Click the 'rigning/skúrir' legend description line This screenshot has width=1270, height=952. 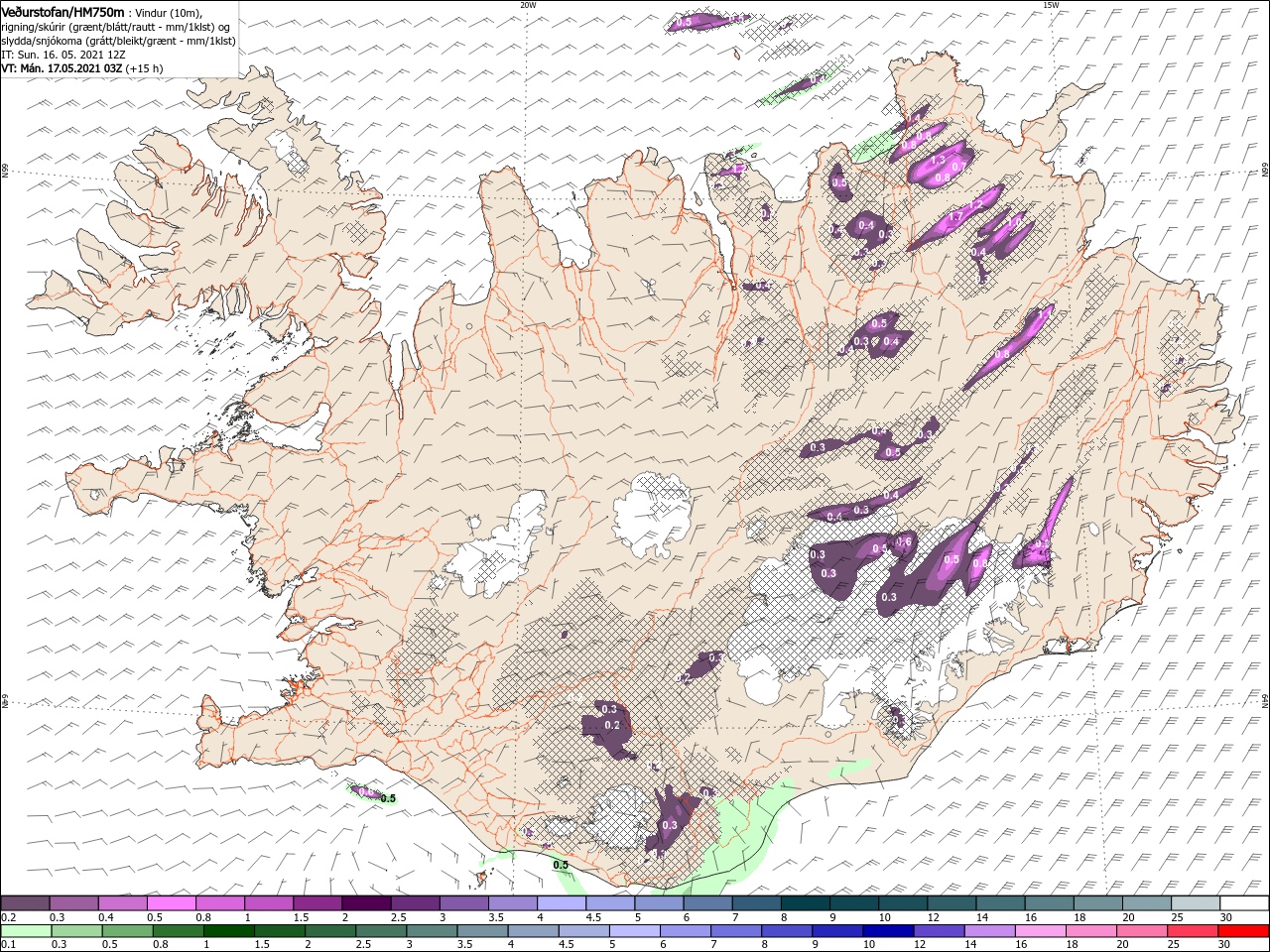(116, 27)
